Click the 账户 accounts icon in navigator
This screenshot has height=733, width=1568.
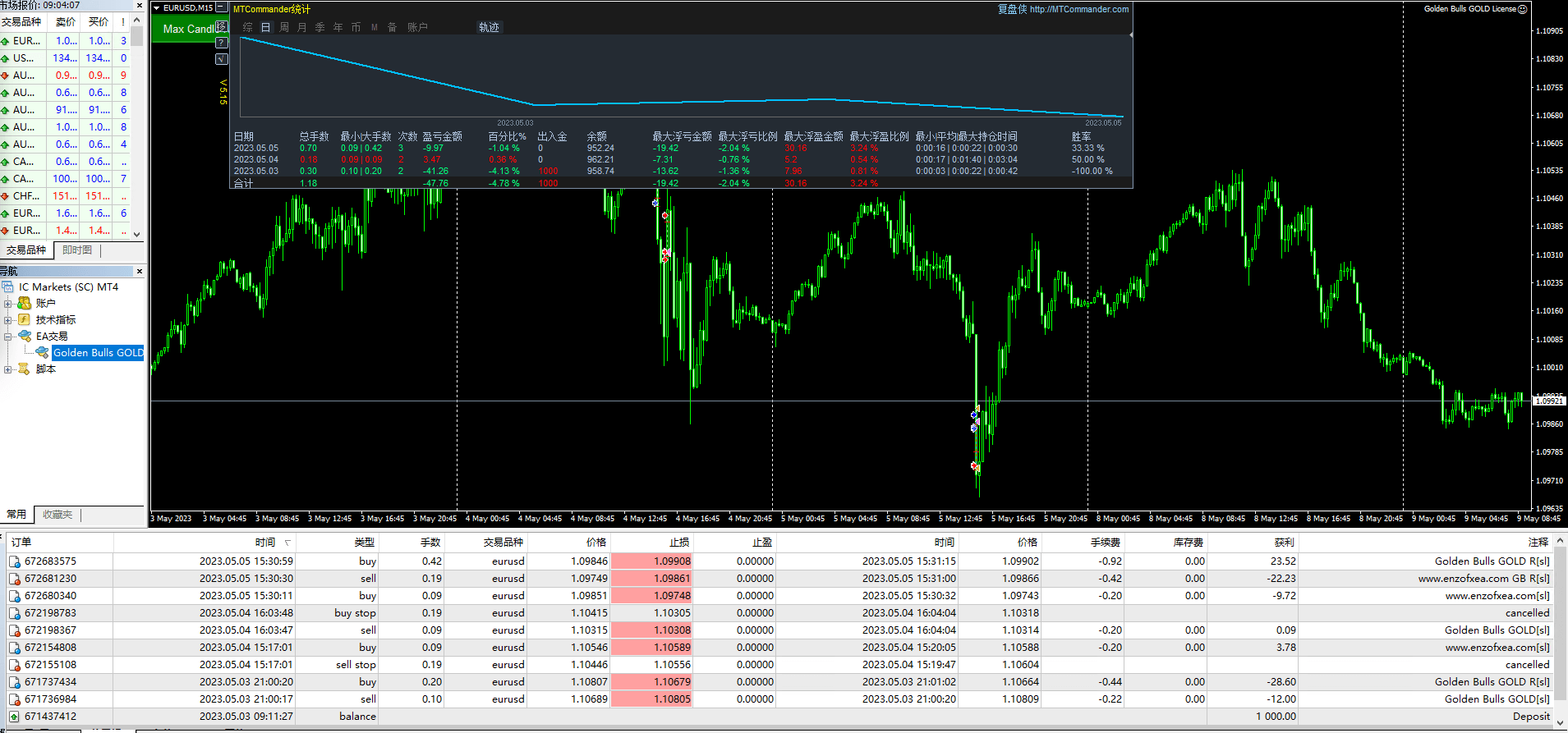point(25,304)
